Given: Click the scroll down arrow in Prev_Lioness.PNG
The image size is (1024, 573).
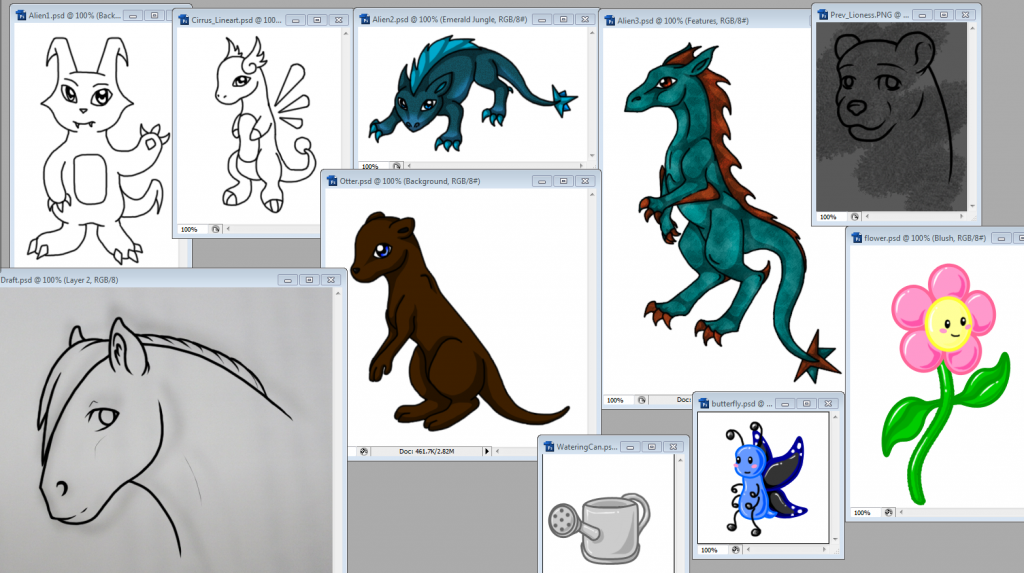Looking at the screenshot, I should point(974,205).
